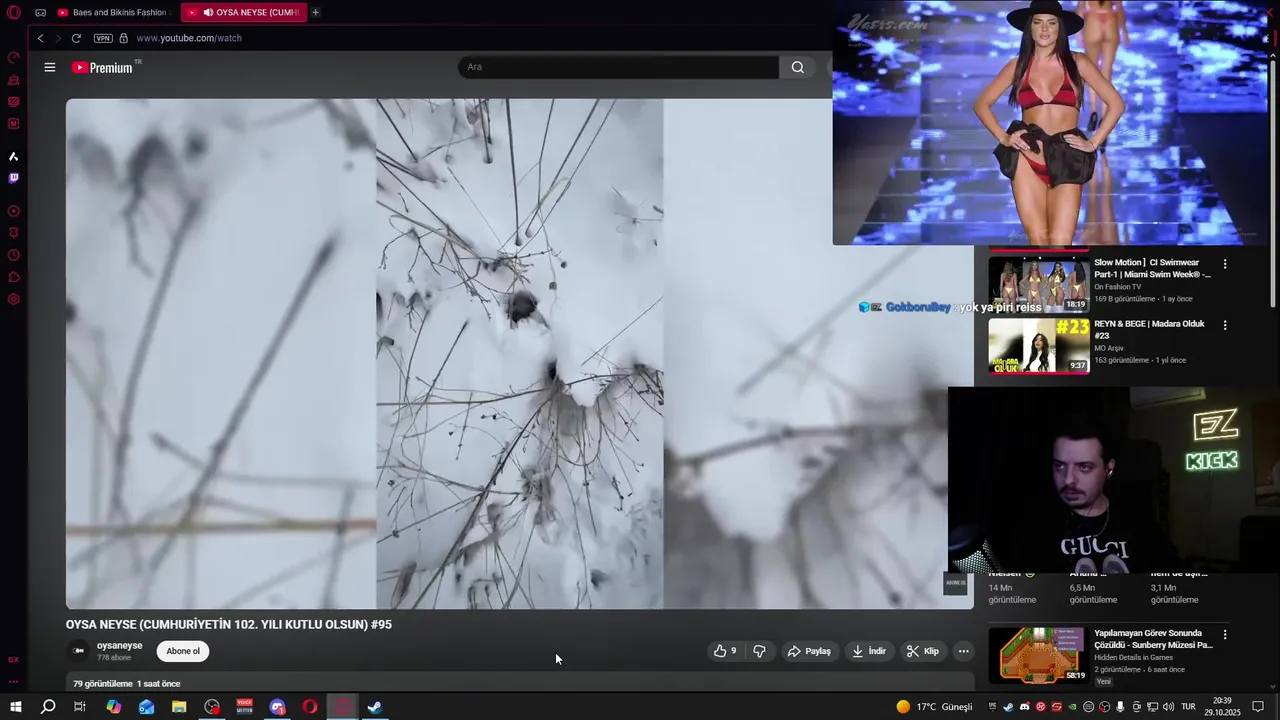Switch TUR keyboard language indicator
Image resolution: width=1280 pixels, height=720 pixels.
[1189, 706]
